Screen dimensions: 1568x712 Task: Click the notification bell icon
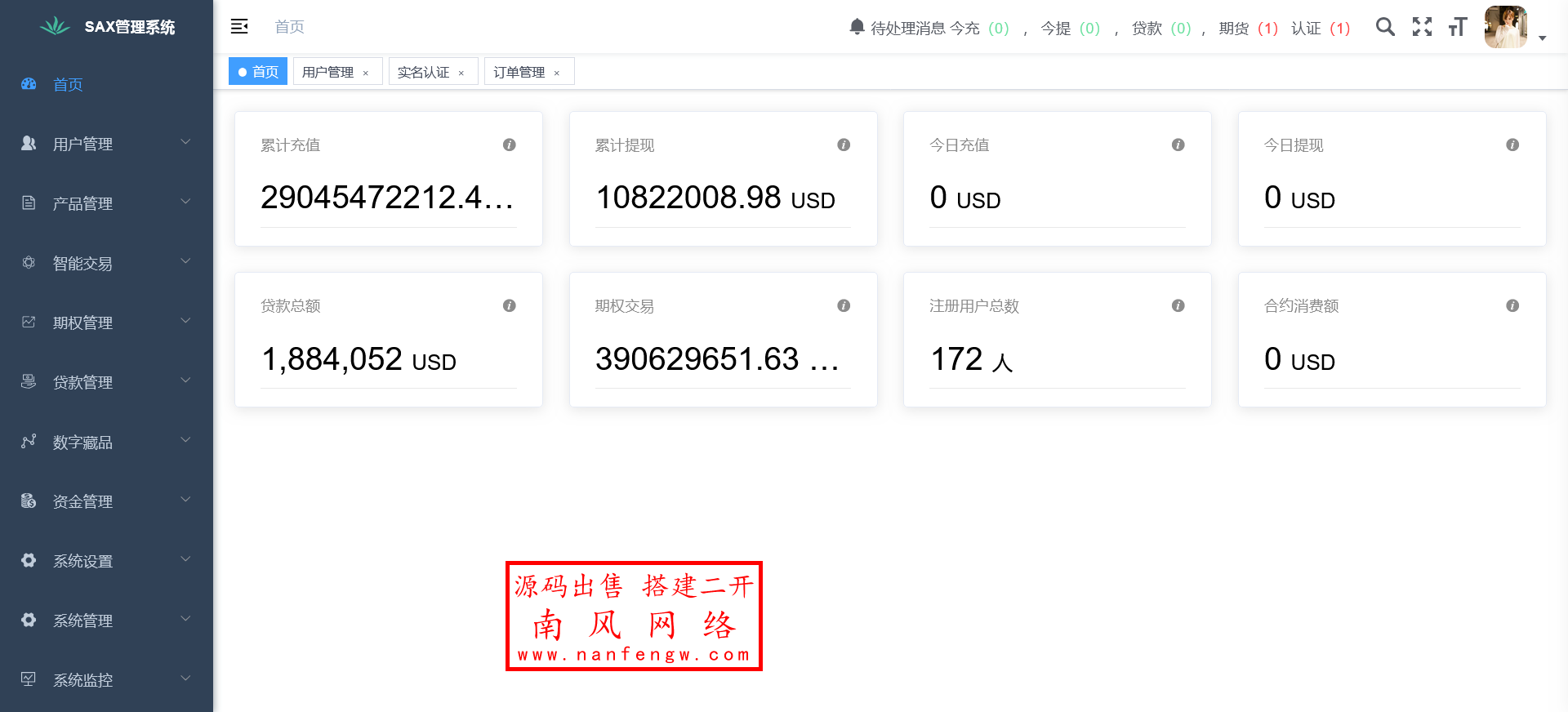point(857,27)
